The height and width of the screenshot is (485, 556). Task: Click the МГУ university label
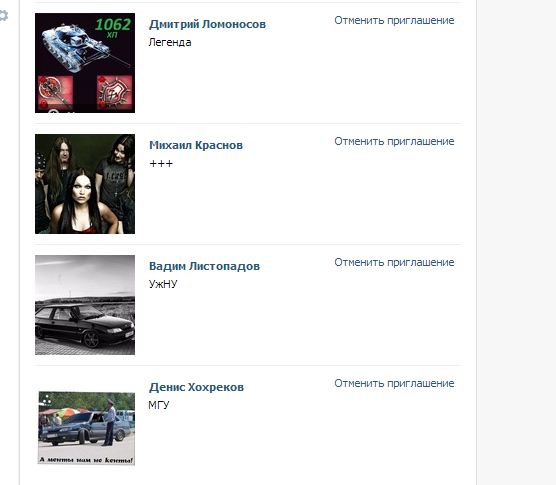(159, 405)
